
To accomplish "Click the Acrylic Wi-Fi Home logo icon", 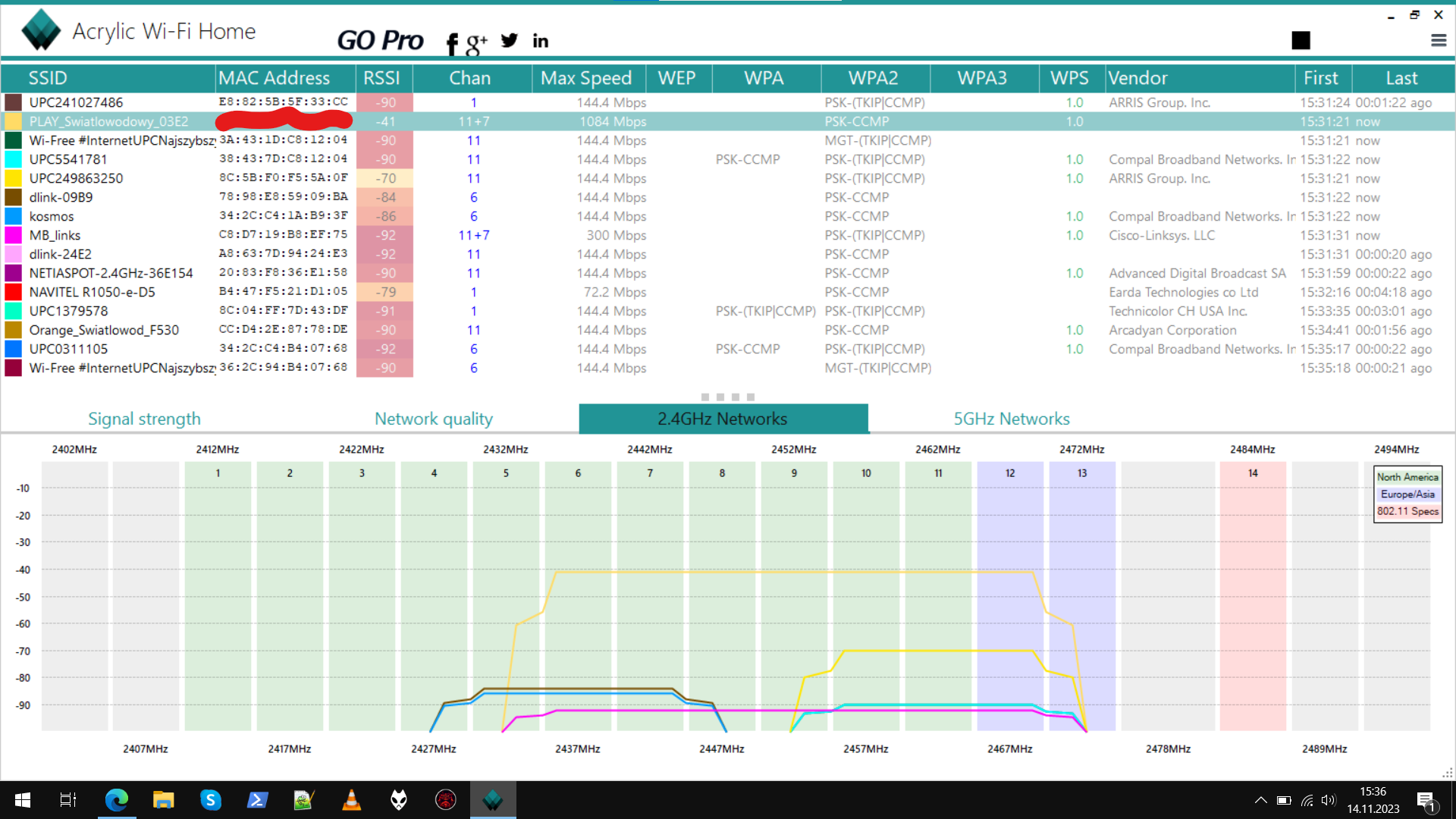I will click(x=41, y=30).
